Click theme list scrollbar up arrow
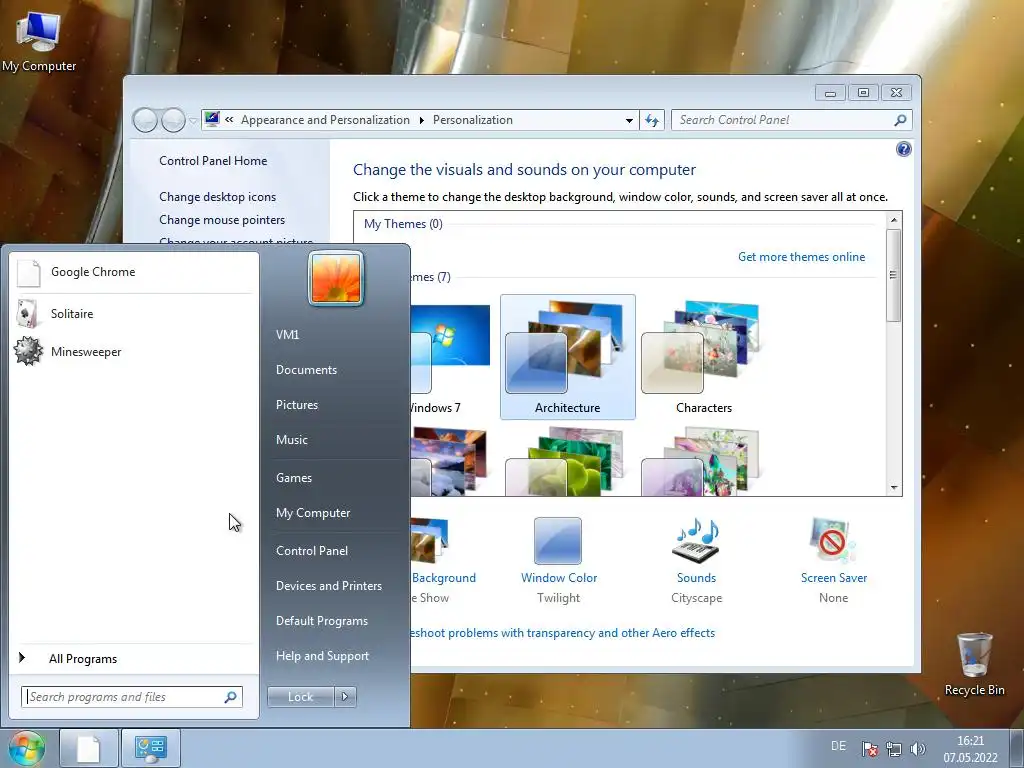Screen dimensions: 1024x768 (893, 220)
